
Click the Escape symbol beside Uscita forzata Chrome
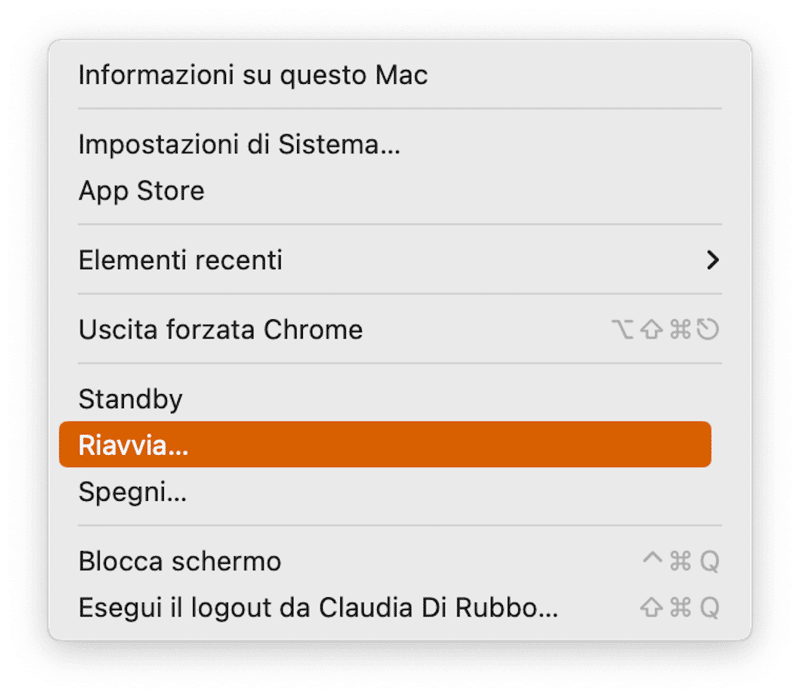coord(708,329)
